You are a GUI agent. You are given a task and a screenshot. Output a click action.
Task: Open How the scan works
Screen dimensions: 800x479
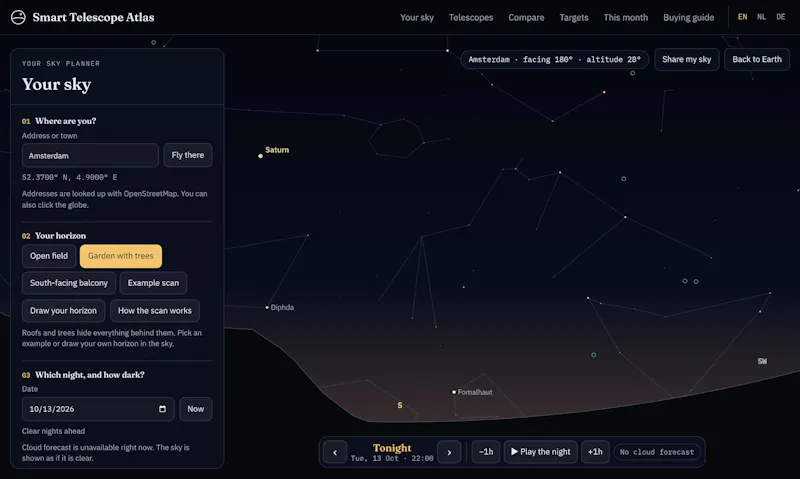[155, 311]
